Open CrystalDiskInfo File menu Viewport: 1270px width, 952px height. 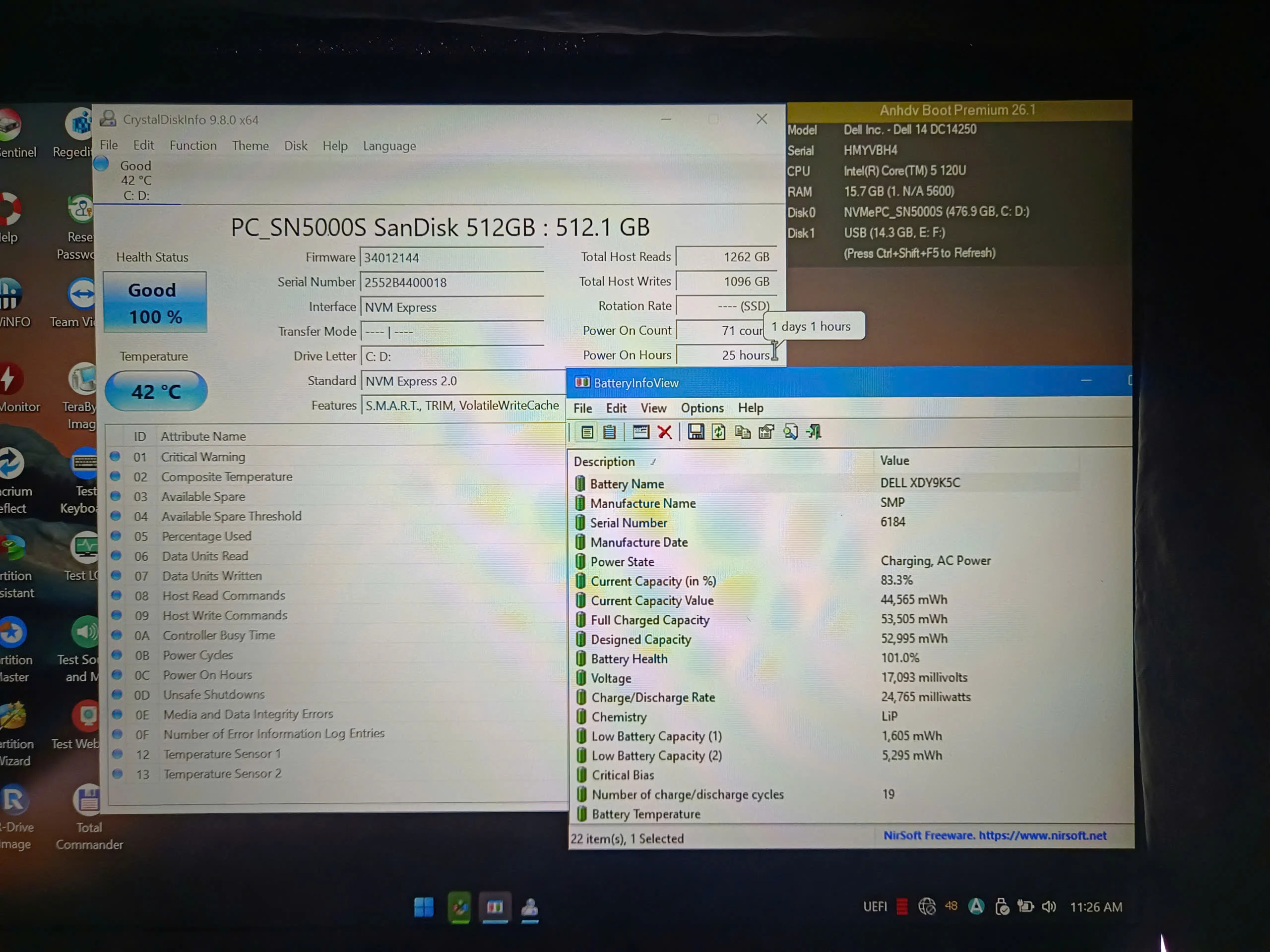coord(109,145)
